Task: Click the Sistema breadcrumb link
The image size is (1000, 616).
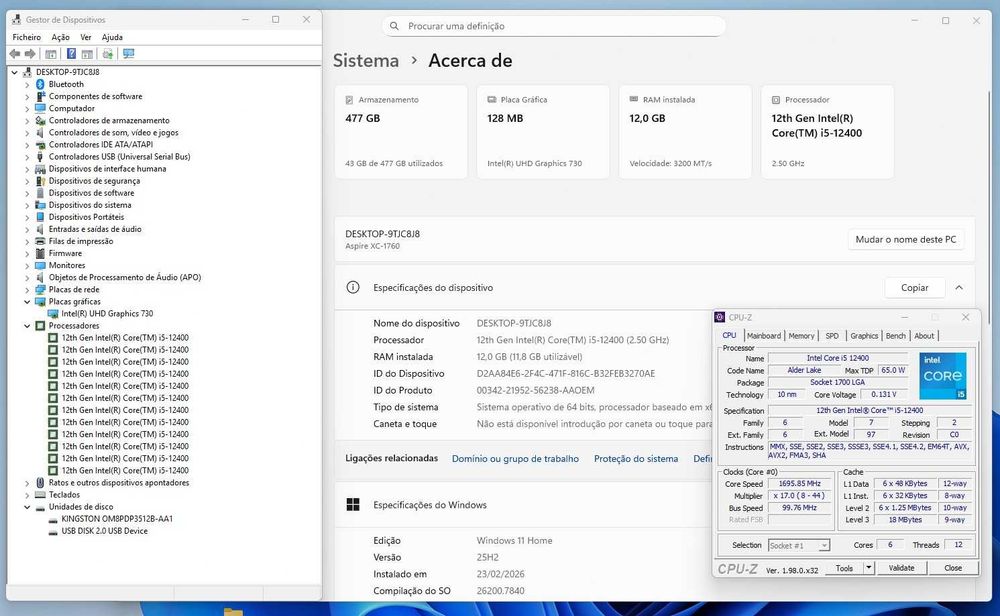Action: [x=366, y=61]
